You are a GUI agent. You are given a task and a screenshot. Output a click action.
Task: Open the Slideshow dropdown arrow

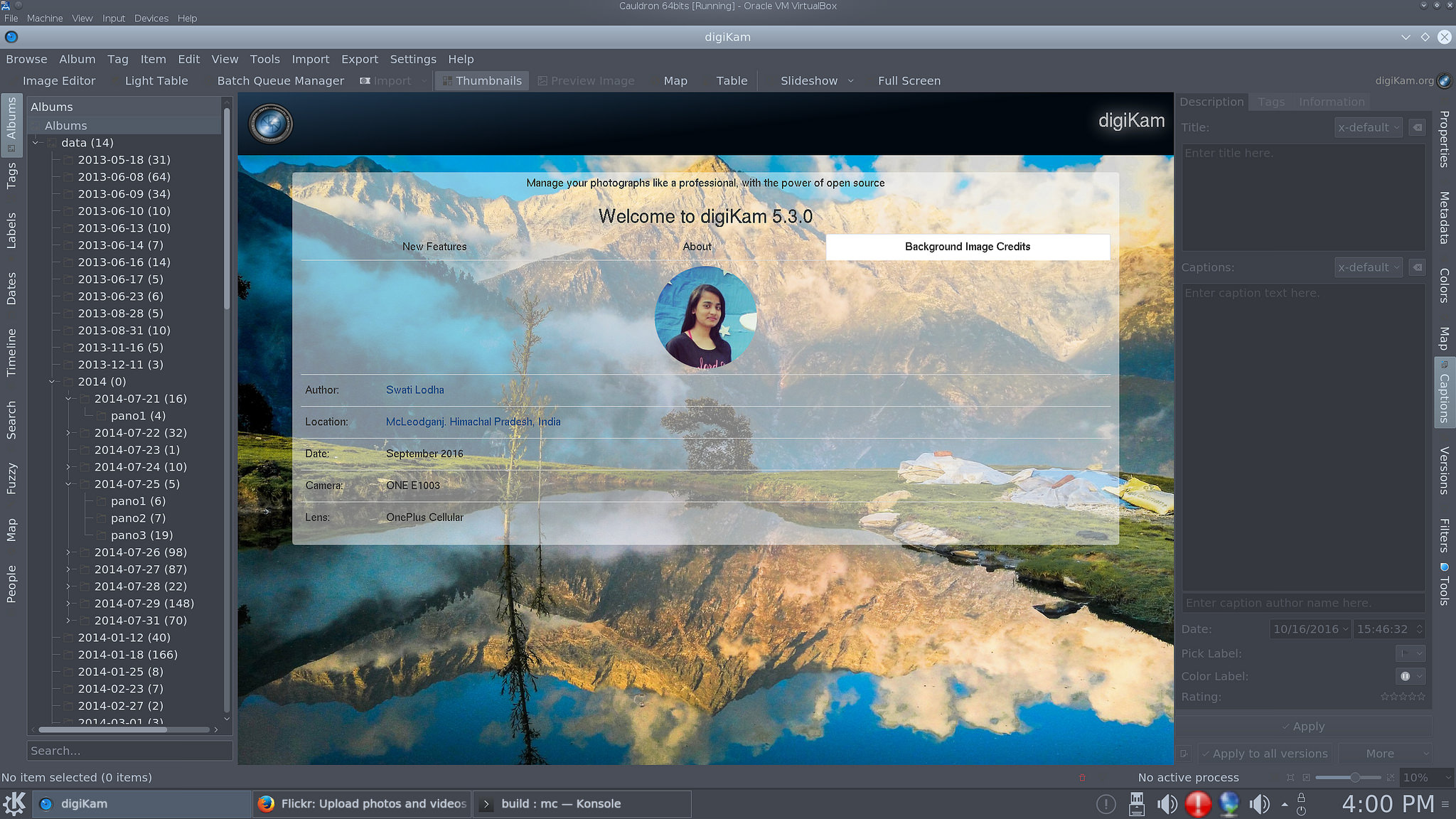coord(850,81)
